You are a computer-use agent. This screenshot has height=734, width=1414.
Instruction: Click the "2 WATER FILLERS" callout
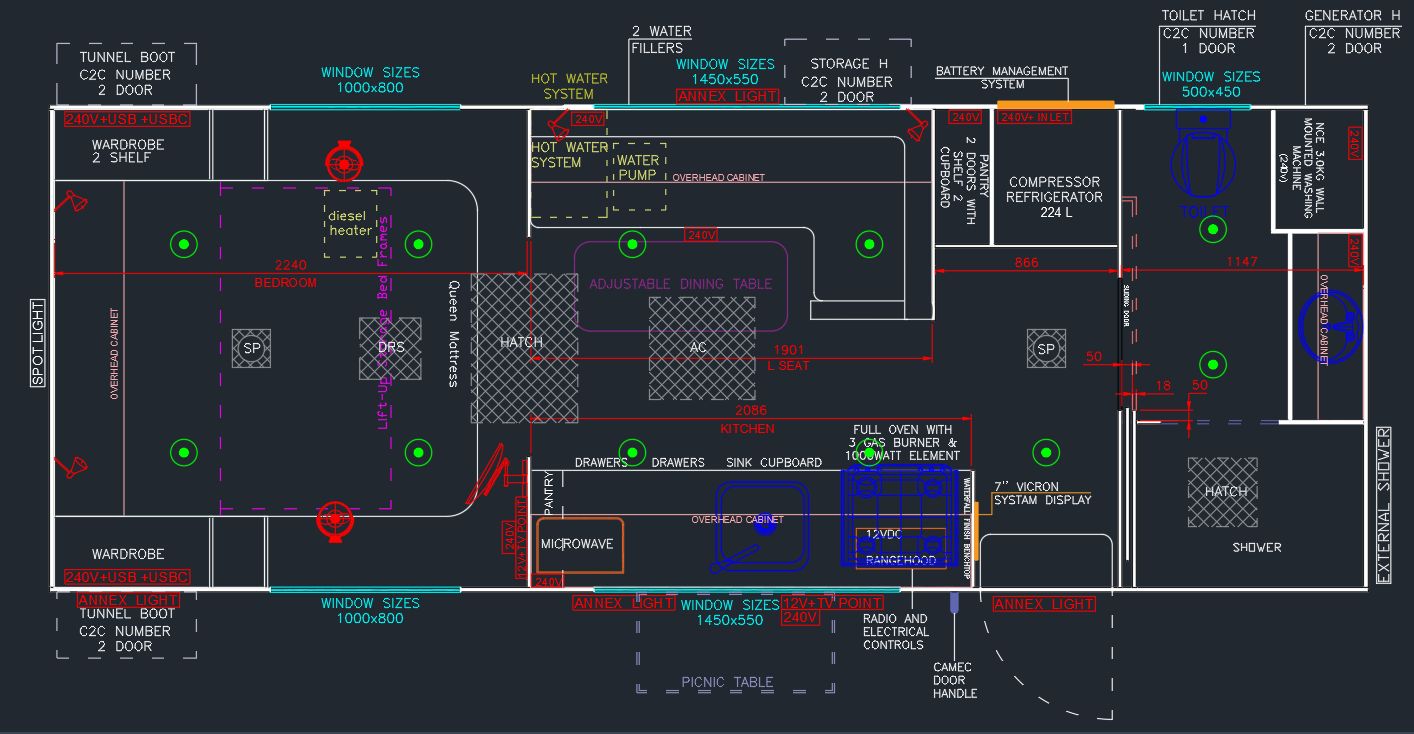(661, 39)
